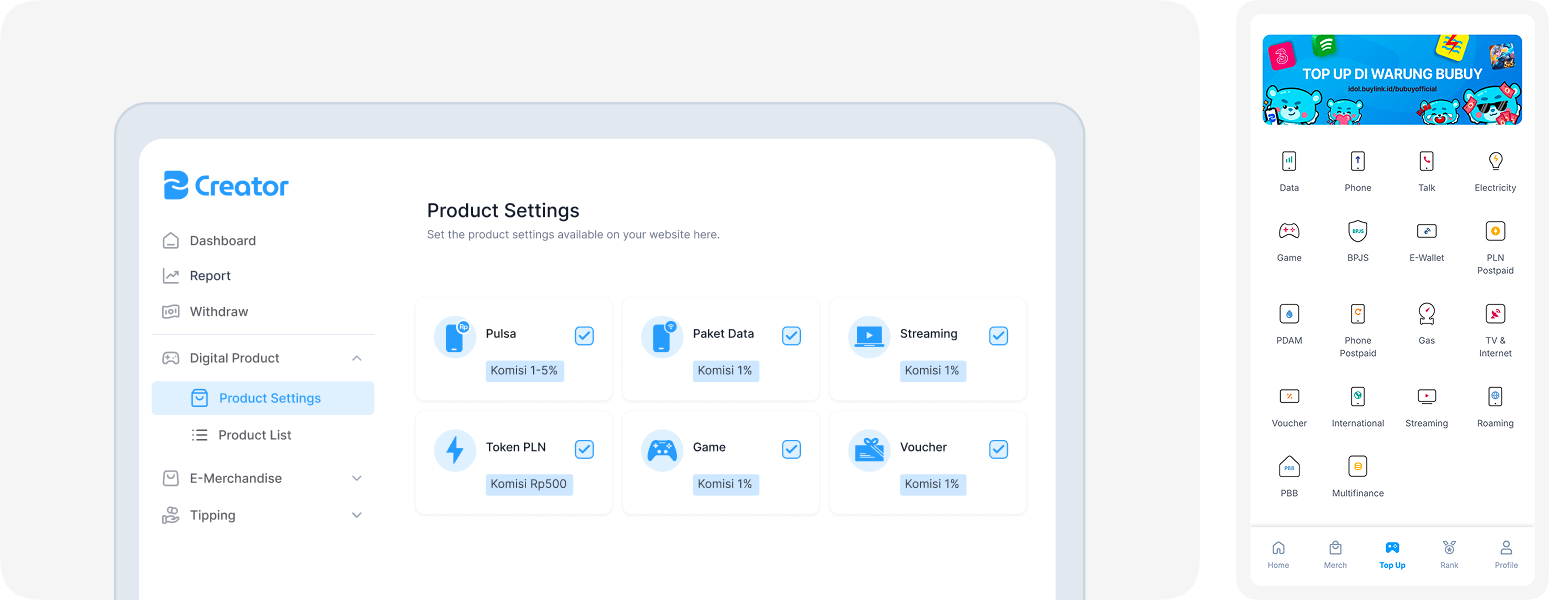
Task: Collapse the Digital Product section
Action: tap(357, 358)
